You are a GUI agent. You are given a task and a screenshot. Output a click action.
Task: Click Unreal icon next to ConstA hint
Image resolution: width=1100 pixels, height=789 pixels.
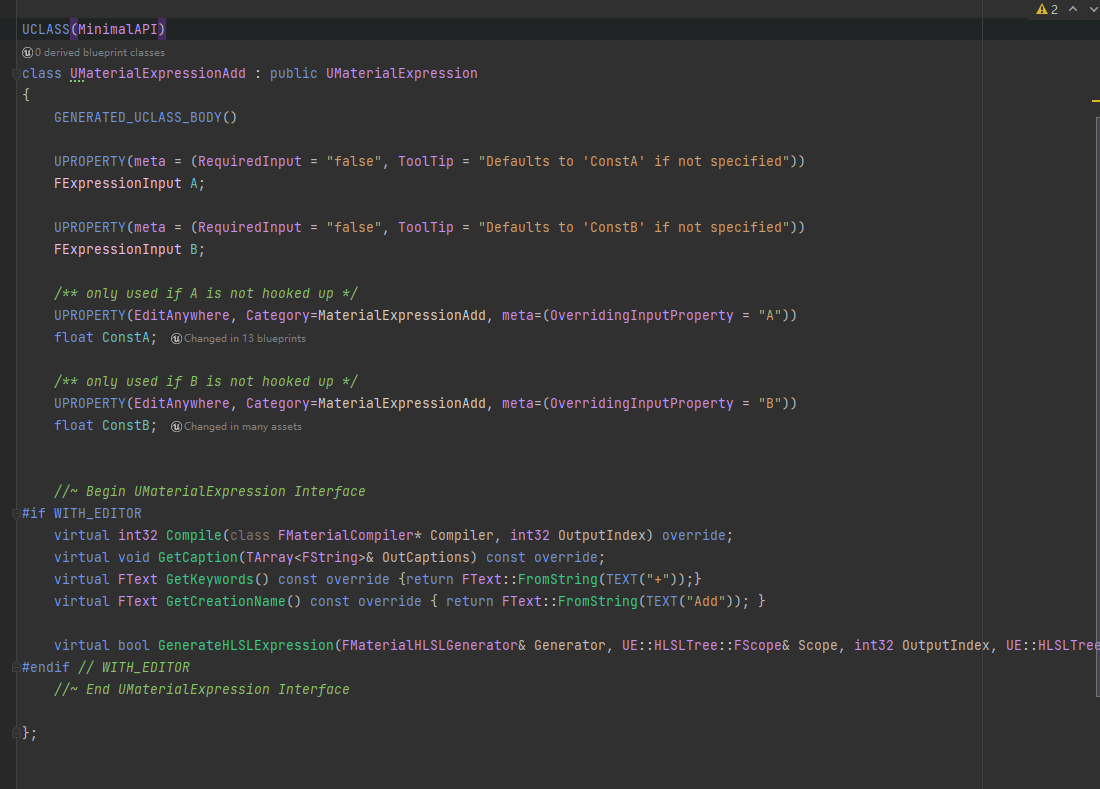[176, 338]
